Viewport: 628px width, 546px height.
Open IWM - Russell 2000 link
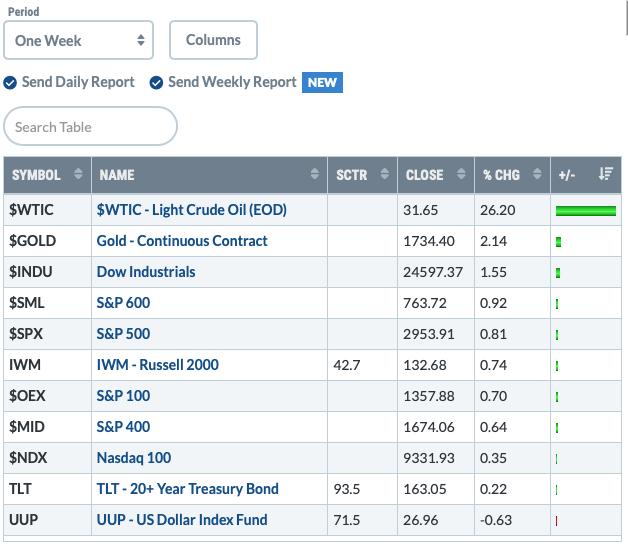[157, 365]
